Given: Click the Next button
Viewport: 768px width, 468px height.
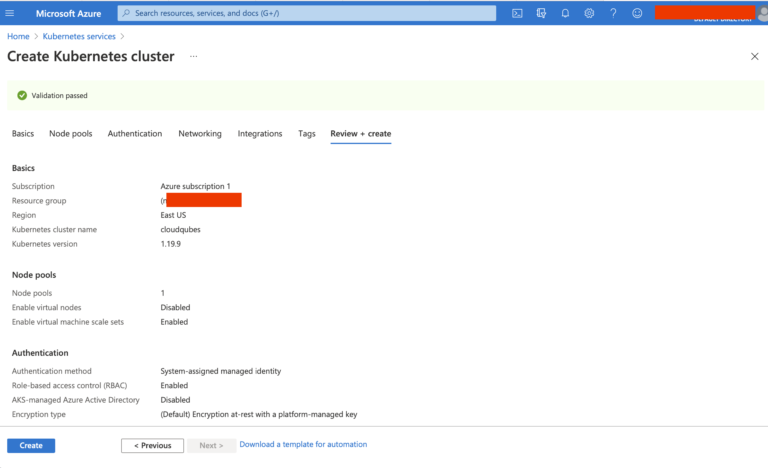Looking at the screenshot, I should (x=211, y=445).
